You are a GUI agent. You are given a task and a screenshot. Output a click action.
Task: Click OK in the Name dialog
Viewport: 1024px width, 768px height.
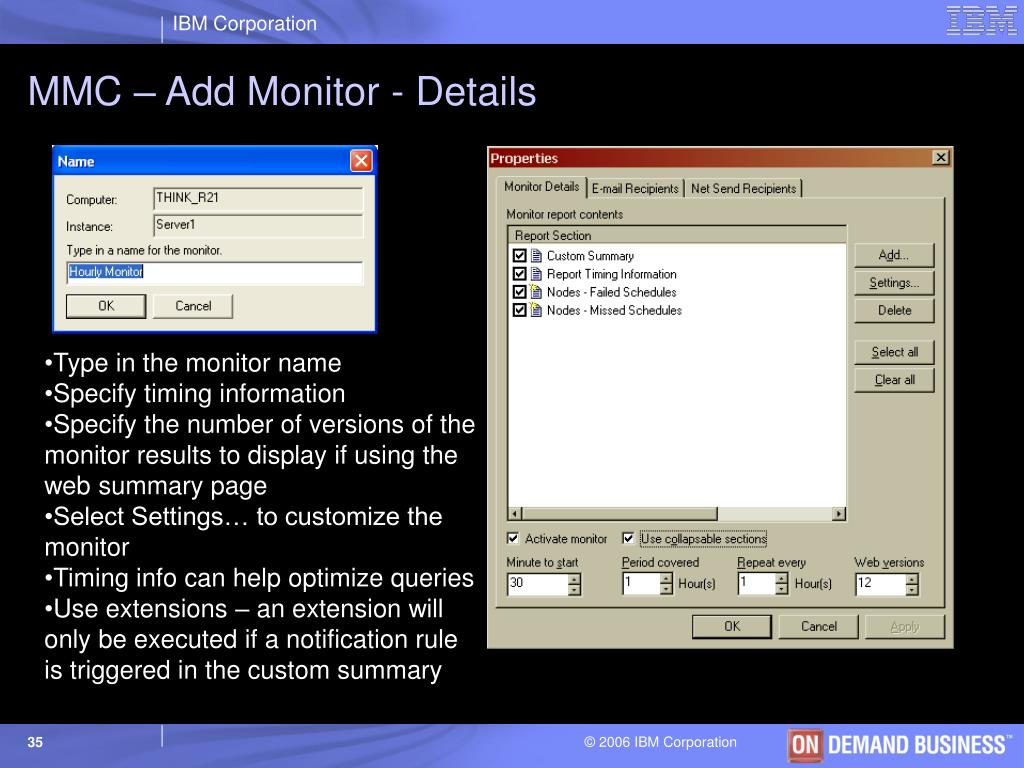click(106, 306)
